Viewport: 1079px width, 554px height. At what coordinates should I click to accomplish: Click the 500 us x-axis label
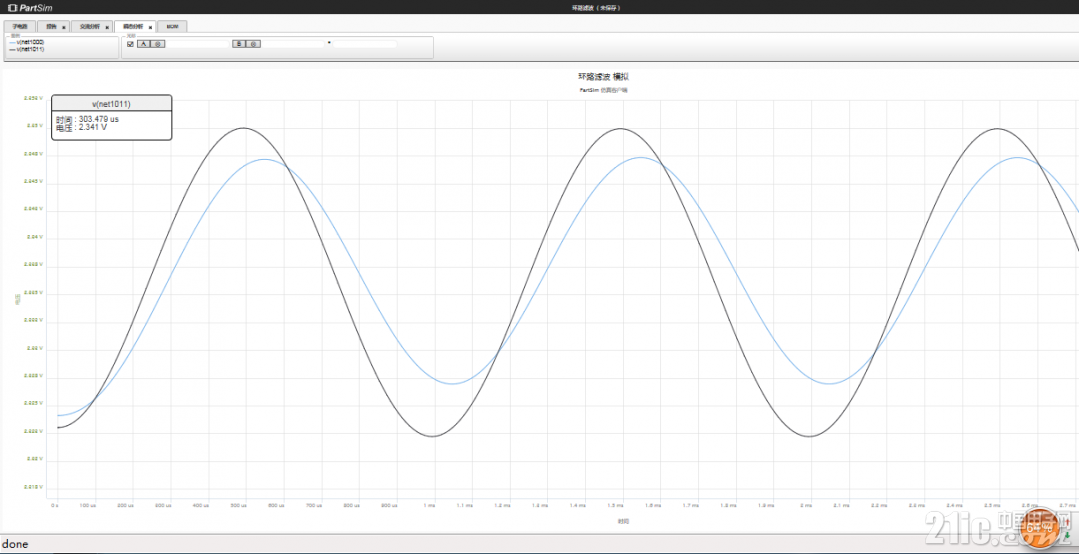click(x=238, y=505)
